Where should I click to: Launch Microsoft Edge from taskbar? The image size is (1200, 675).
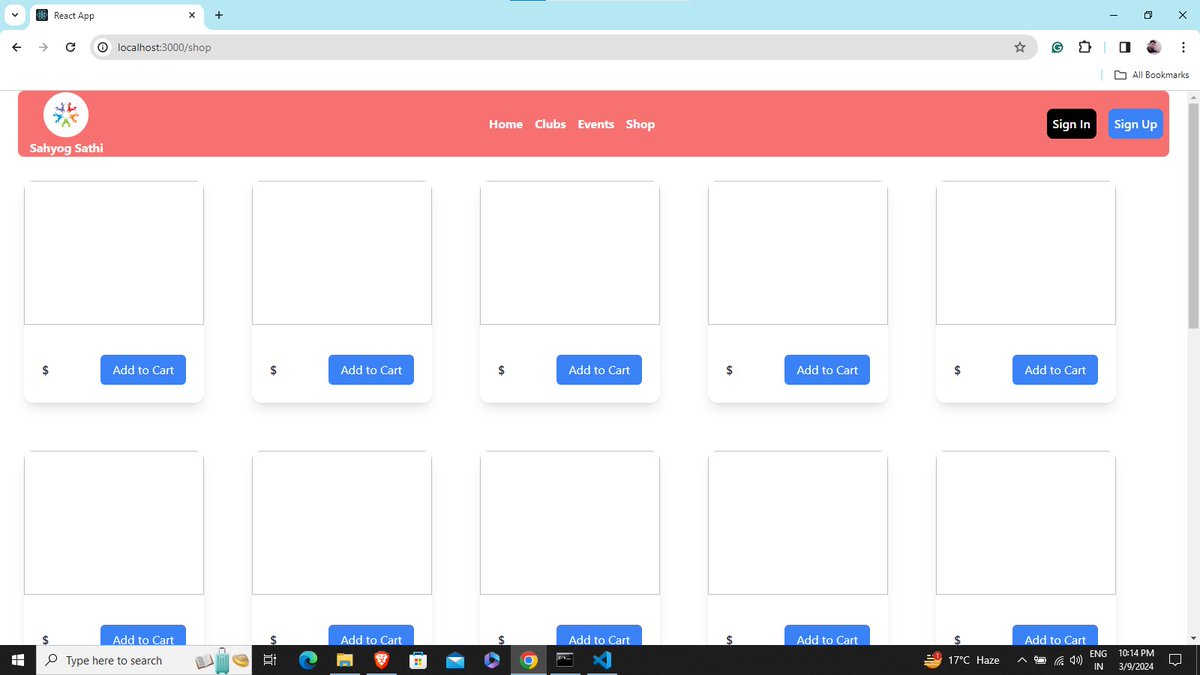click(308, 660)
